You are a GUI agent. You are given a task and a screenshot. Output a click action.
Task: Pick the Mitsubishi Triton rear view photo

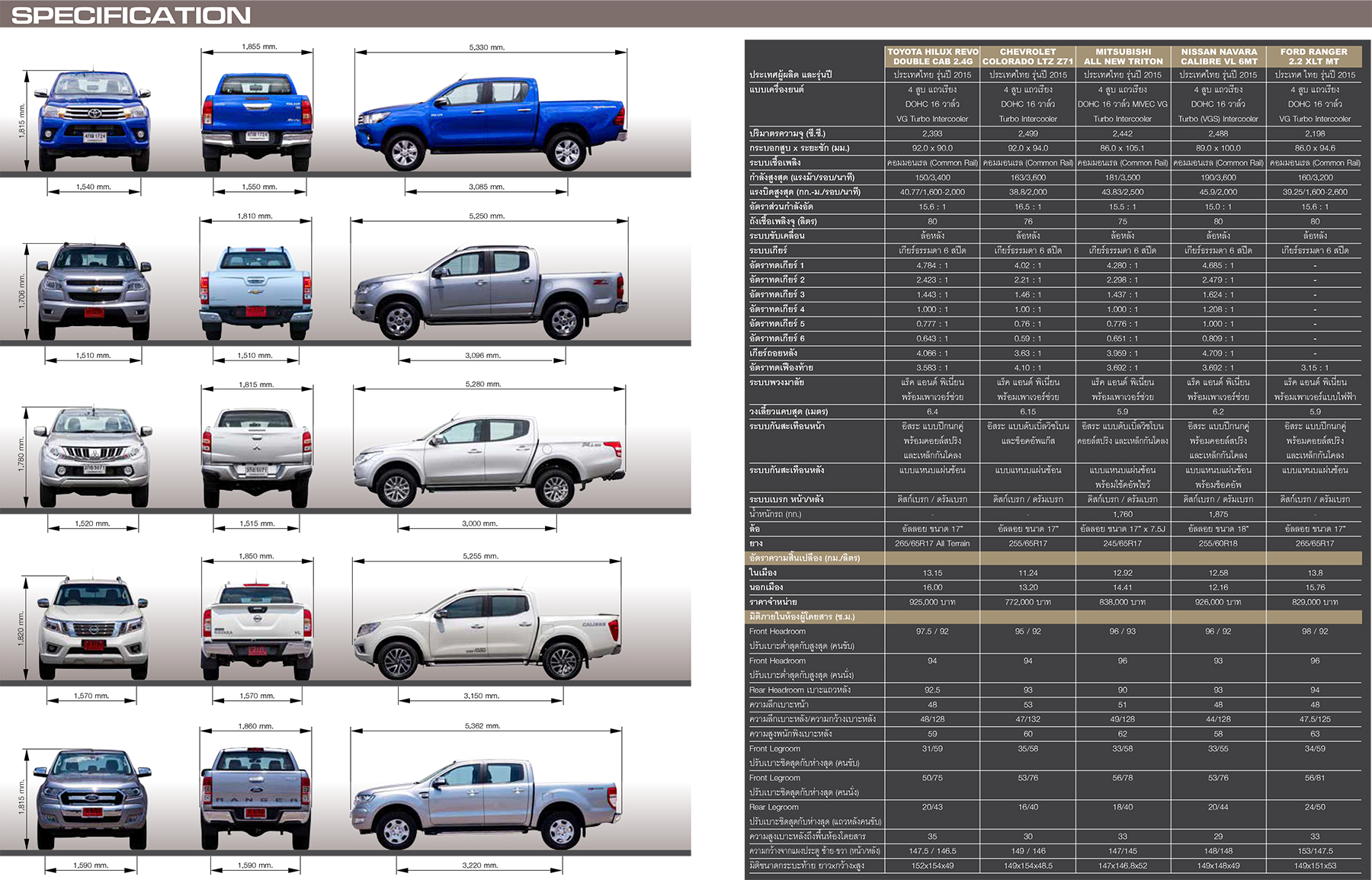pos(257,457)
